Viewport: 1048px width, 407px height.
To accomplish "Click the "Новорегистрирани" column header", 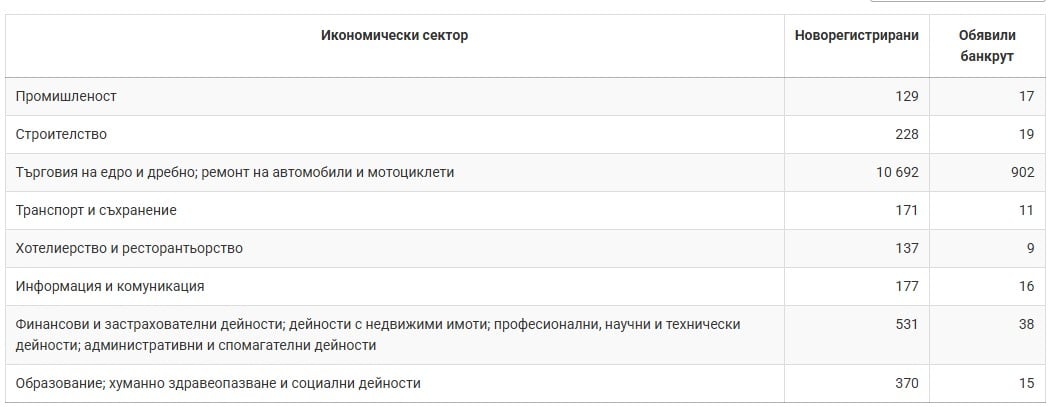I will (856, 36).
